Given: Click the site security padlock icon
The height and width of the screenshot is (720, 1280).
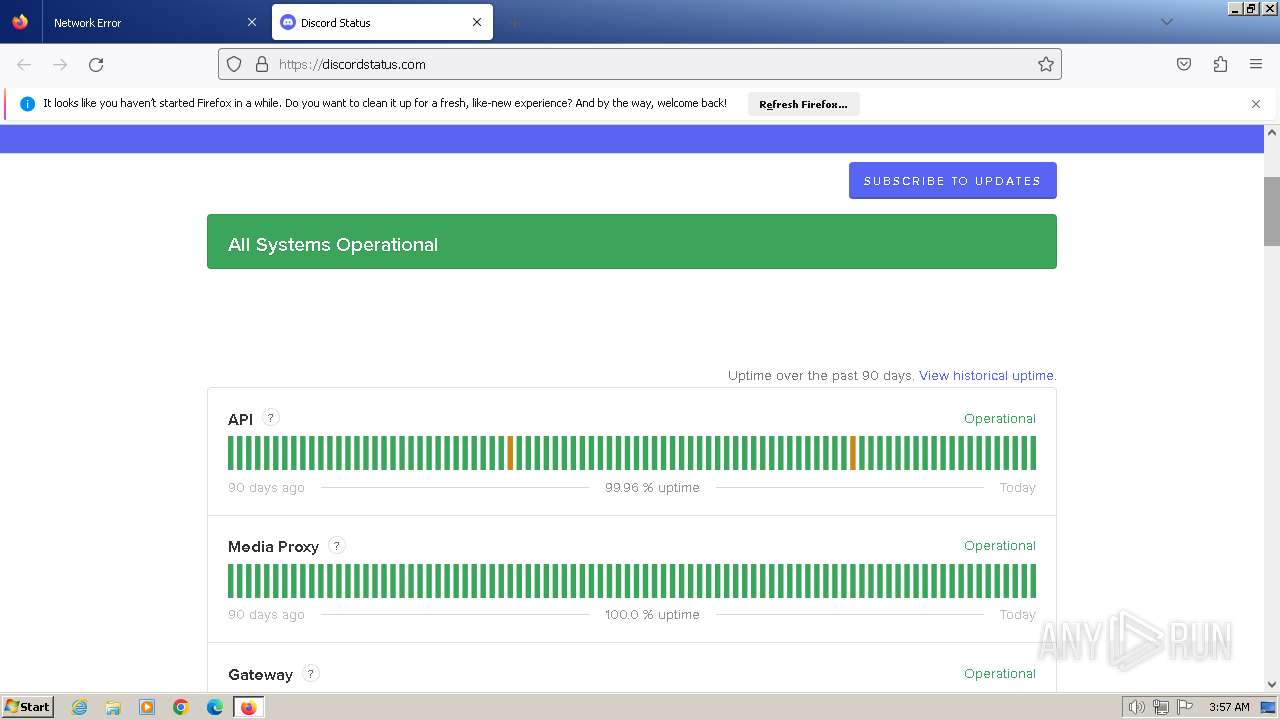Looking at the screenshot, I should pos(262,64).
